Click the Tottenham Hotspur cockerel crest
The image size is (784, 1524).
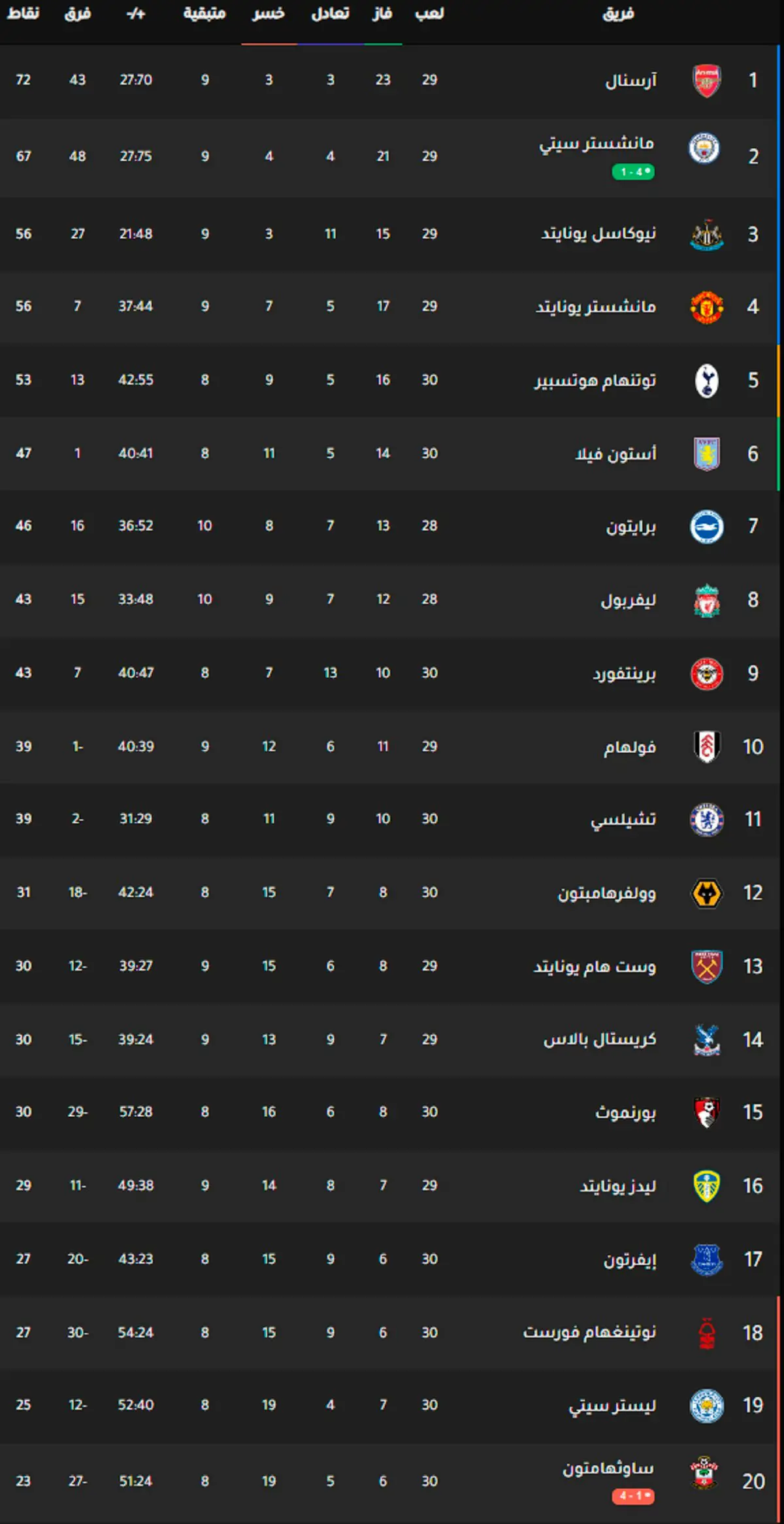(706, 380)
